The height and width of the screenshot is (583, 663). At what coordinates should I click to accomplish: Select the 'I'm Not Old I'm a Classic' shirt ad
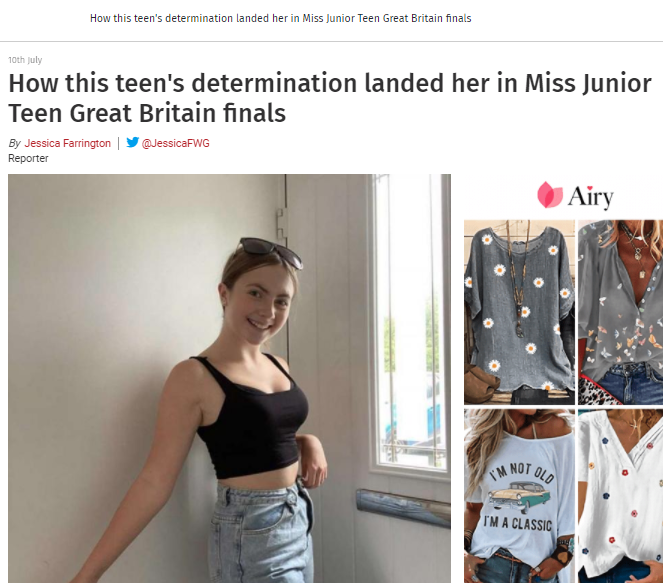click(519, 496)
